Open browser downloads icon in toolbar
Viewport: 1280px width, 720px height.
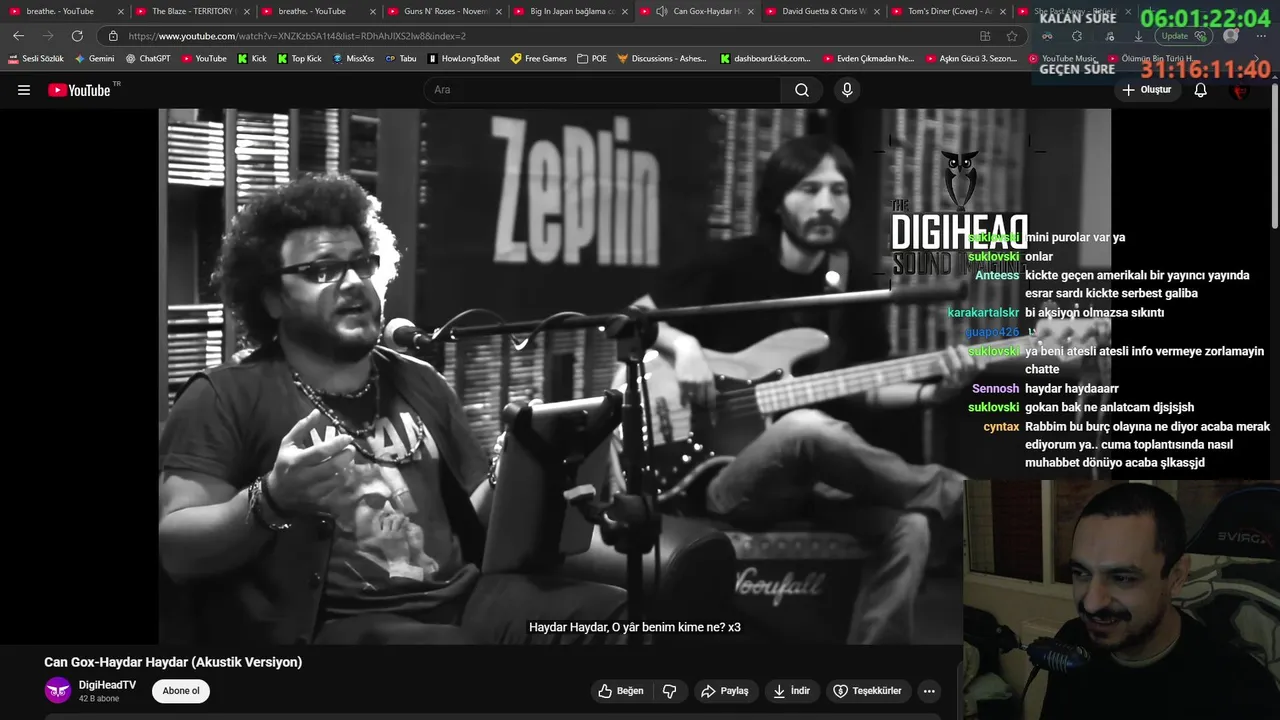[x=1138, y=36]
